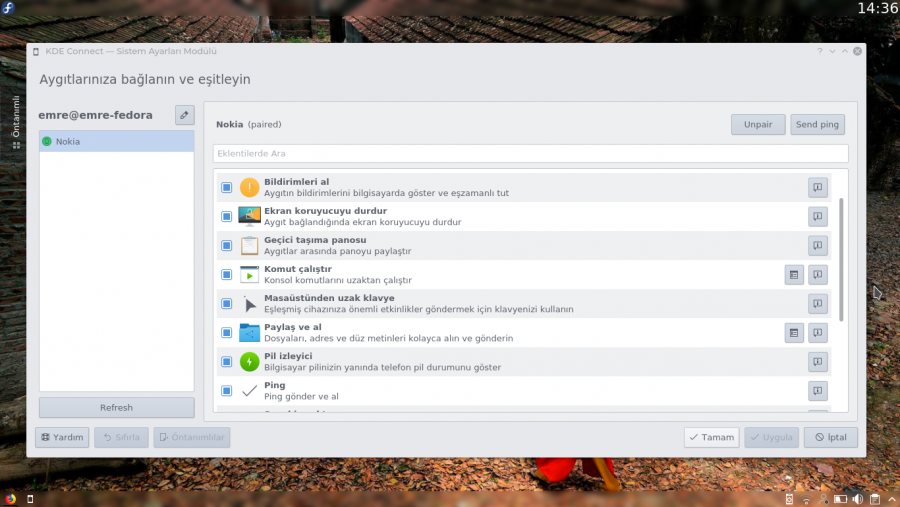Open the clipboard tray icon
Screen dimensions: 900x507
(x=875, y=499)
